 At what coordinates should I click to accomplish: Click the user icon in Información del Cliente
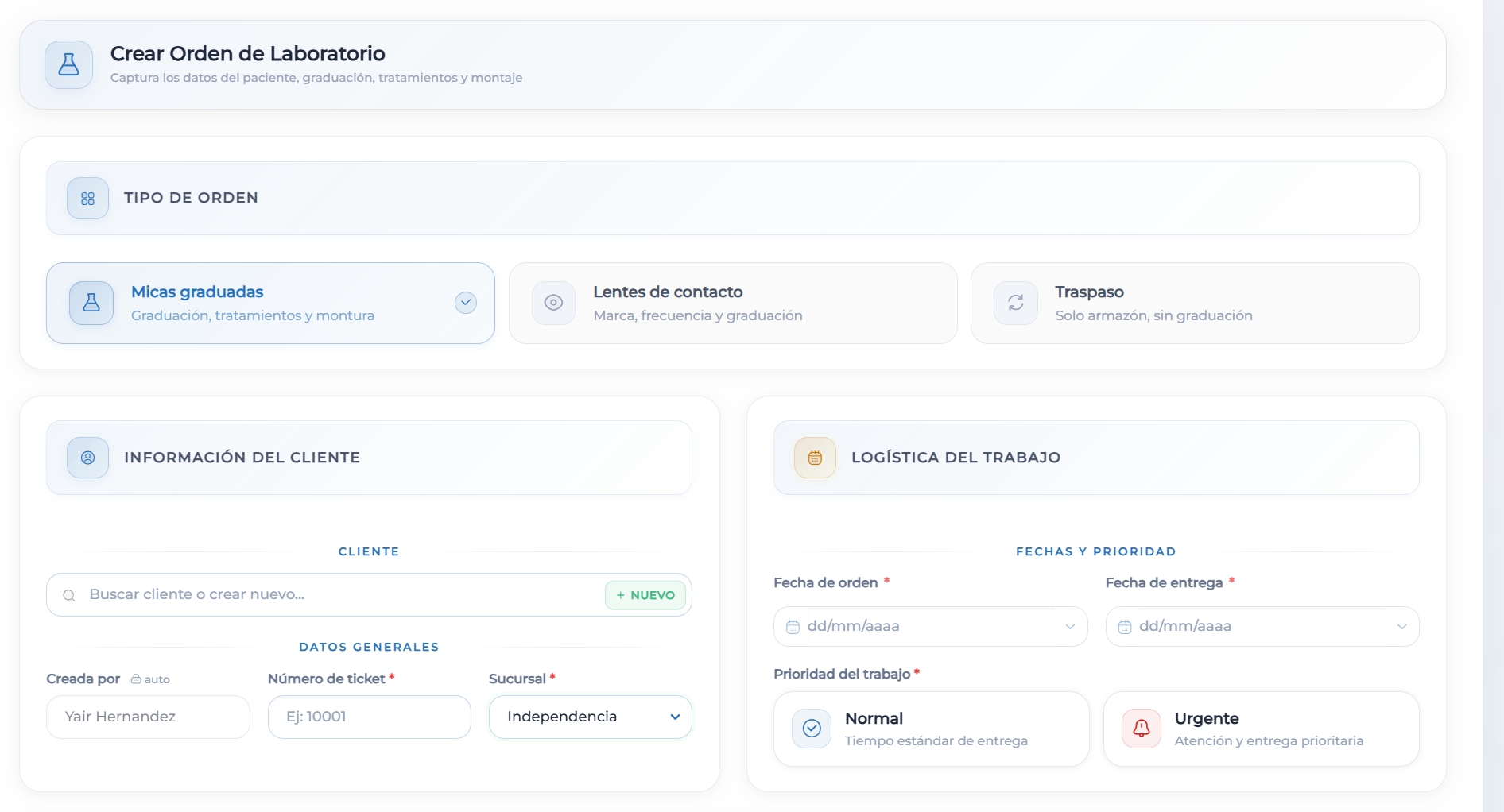tap(88, 458)
